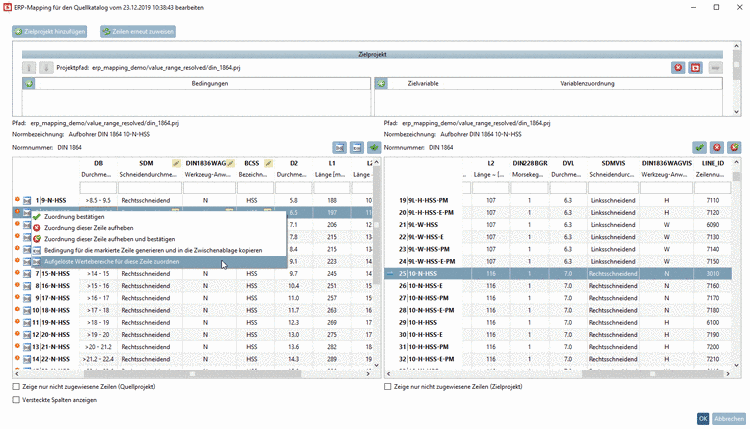750x429 pixels.
Task: Click the green add icon beside Zielvariable
Action: click(x=380, y=84)
